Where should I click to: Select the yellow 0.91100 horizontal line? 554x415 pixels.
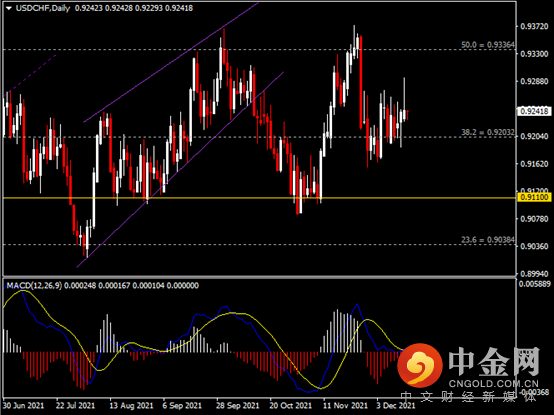coord(259,198)
